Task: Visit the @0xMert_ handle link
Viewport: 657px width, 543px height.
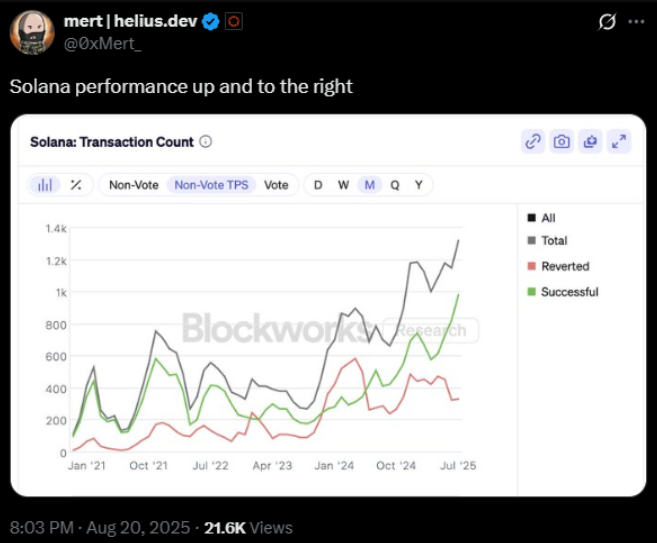Action: point(102,44)
